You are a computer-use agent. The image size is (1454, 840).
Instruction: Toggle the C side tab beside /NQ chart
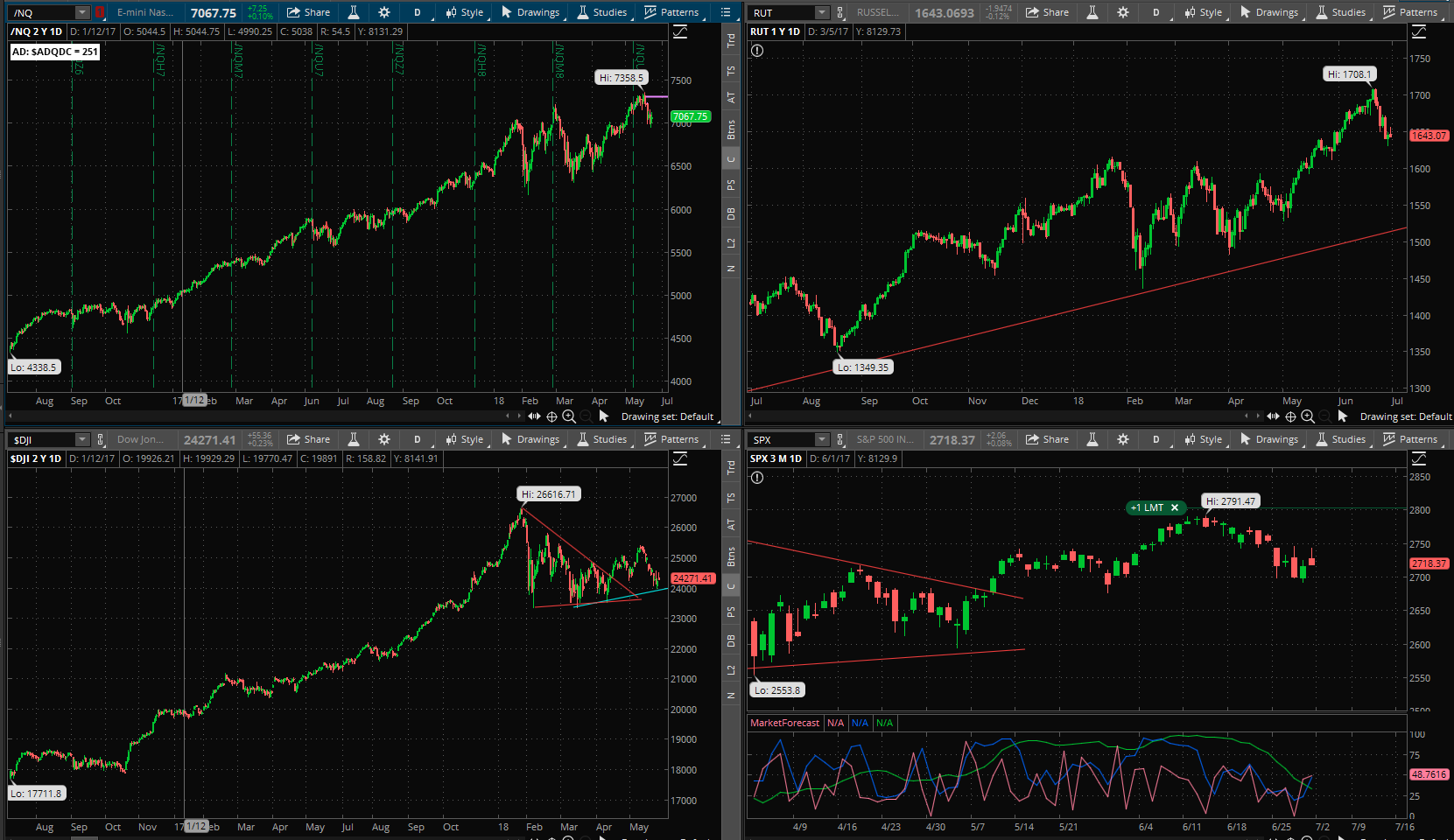(731, 159)
